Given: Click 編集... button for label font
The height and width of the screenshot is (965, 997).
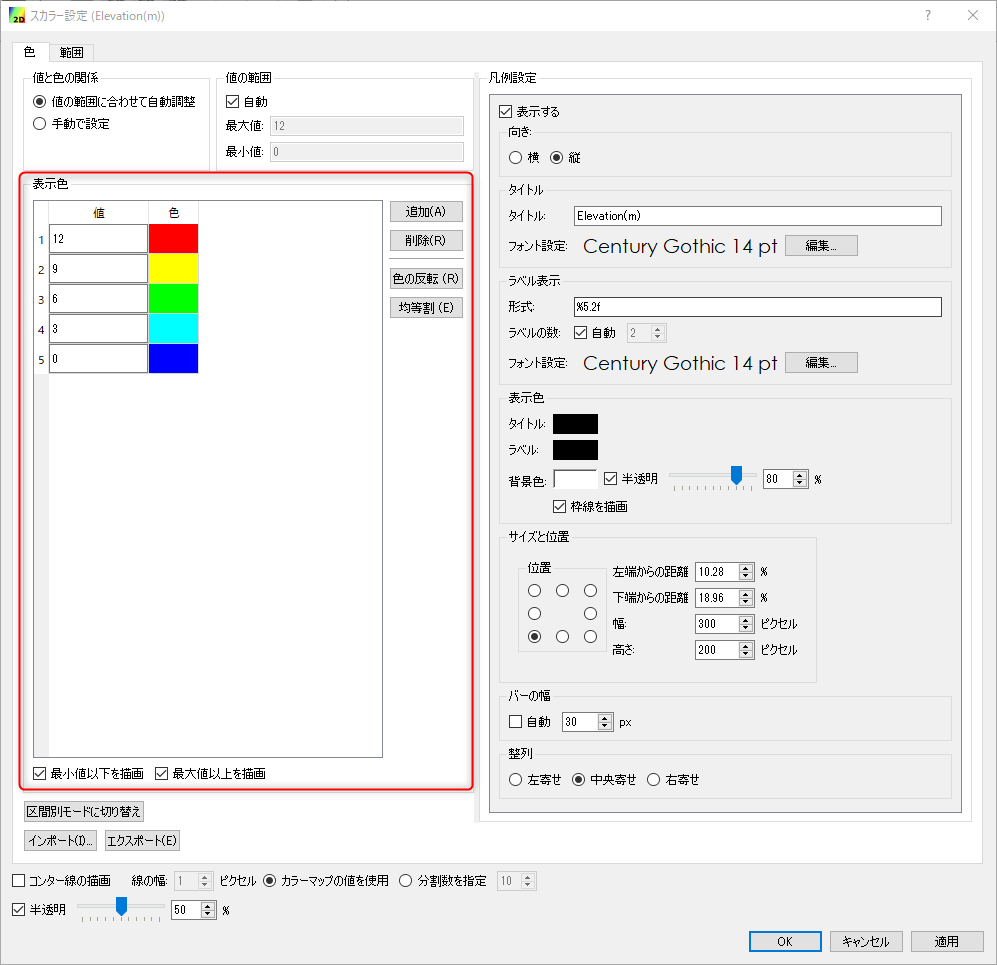Looking at the screenshot, I should click(821, 363).
